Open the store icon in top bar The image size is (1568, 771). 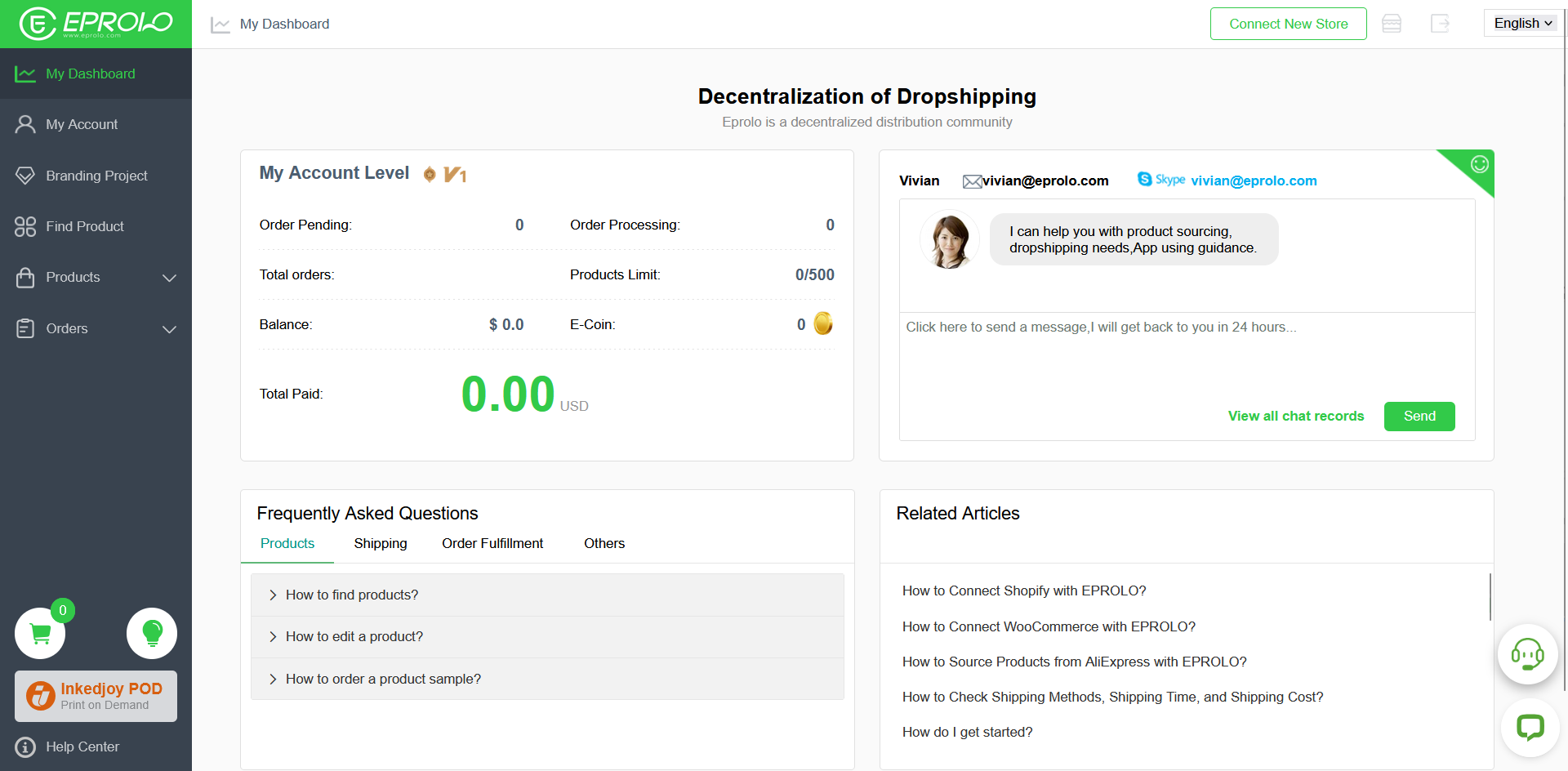coord(1392,24)
